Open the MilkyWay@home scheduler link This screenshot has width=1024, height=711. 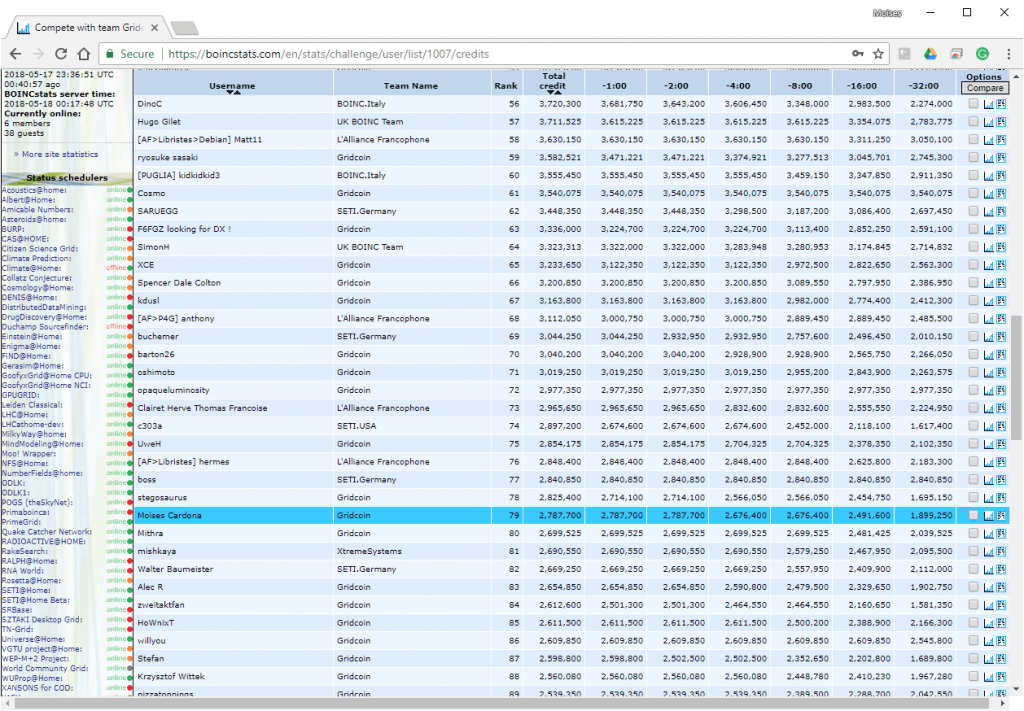tap(34, 434)
